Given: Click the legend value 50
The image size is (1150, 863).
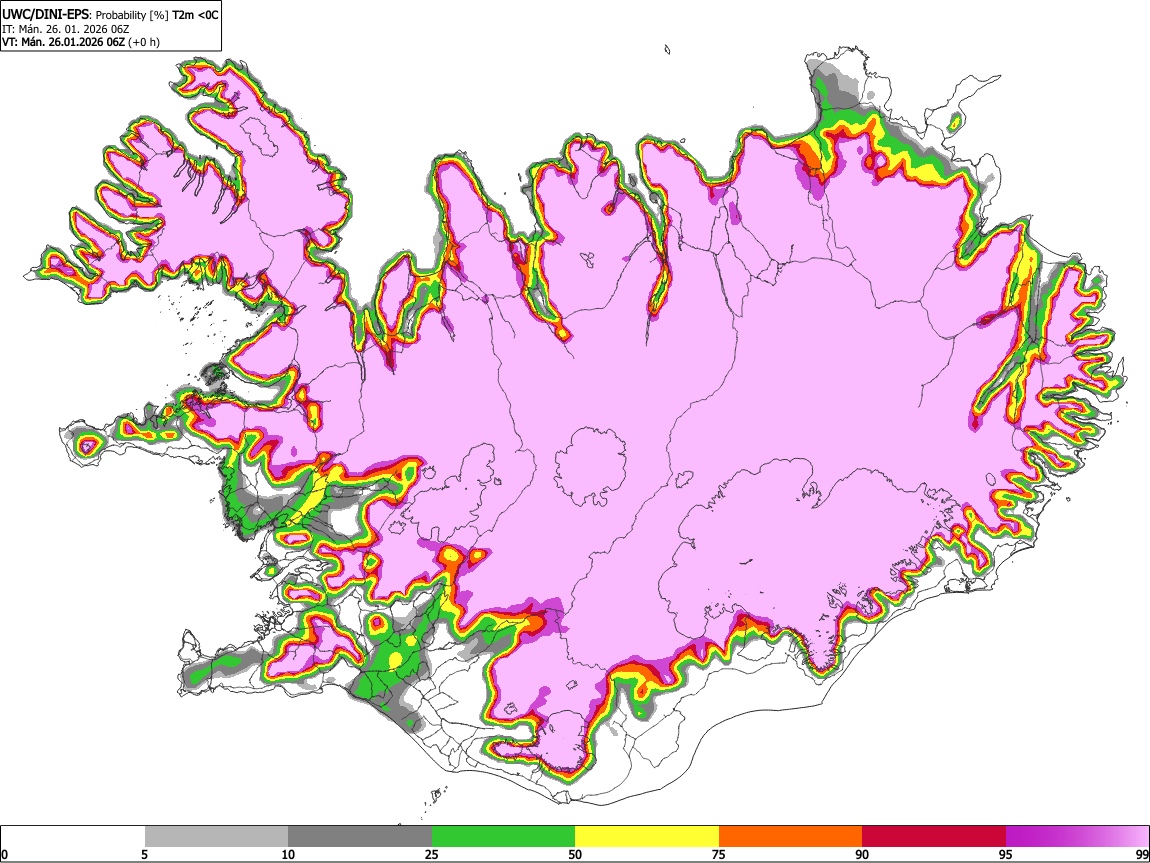Looking at the screenshot, I should (575, 854).
